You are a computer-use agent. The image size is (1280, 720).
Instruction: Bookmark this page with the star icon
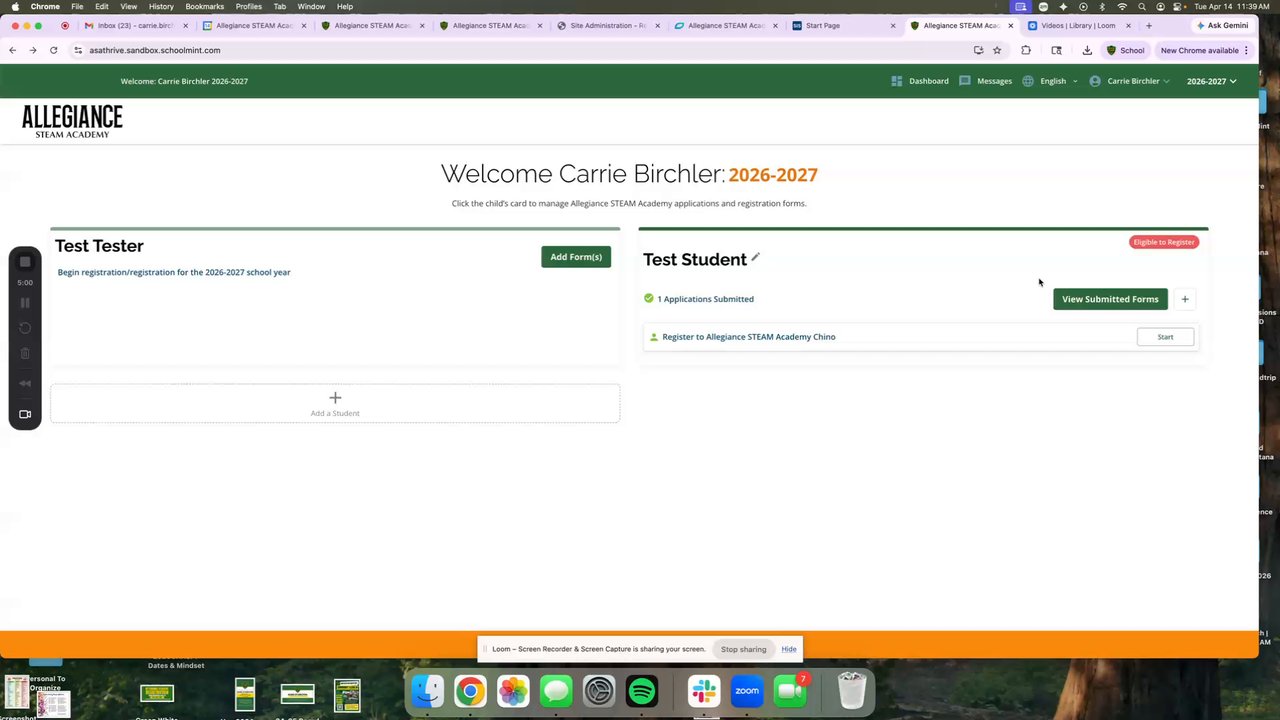coord(997,50)
